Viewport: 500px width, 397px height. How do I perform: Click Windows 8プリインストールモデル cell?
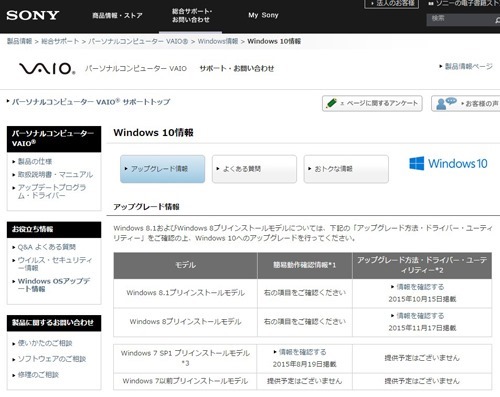pyautogui.click(x=185, y=322)
